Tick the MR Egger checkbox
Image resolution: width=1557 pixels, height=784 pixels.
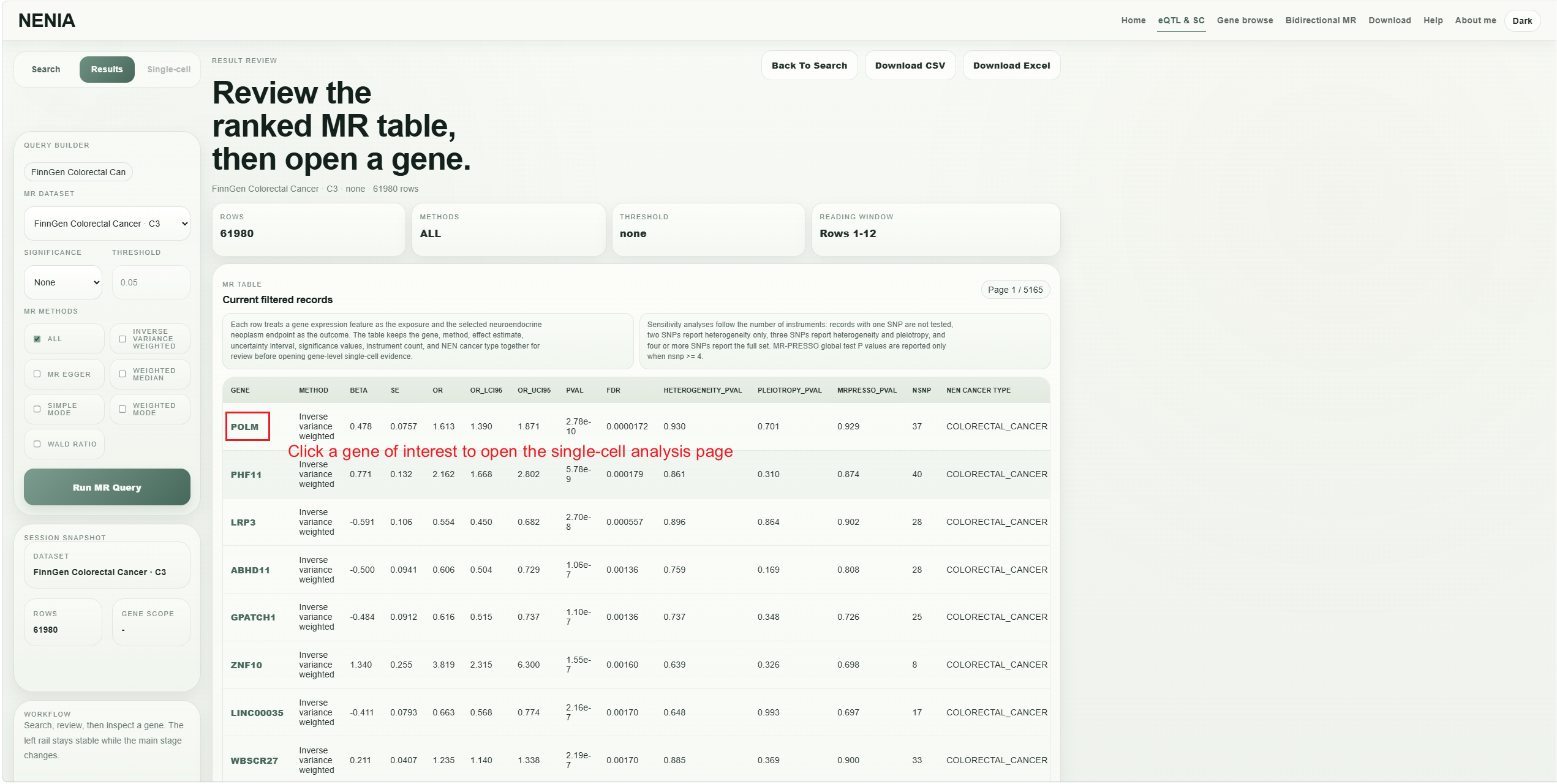(x=37, y=374)
